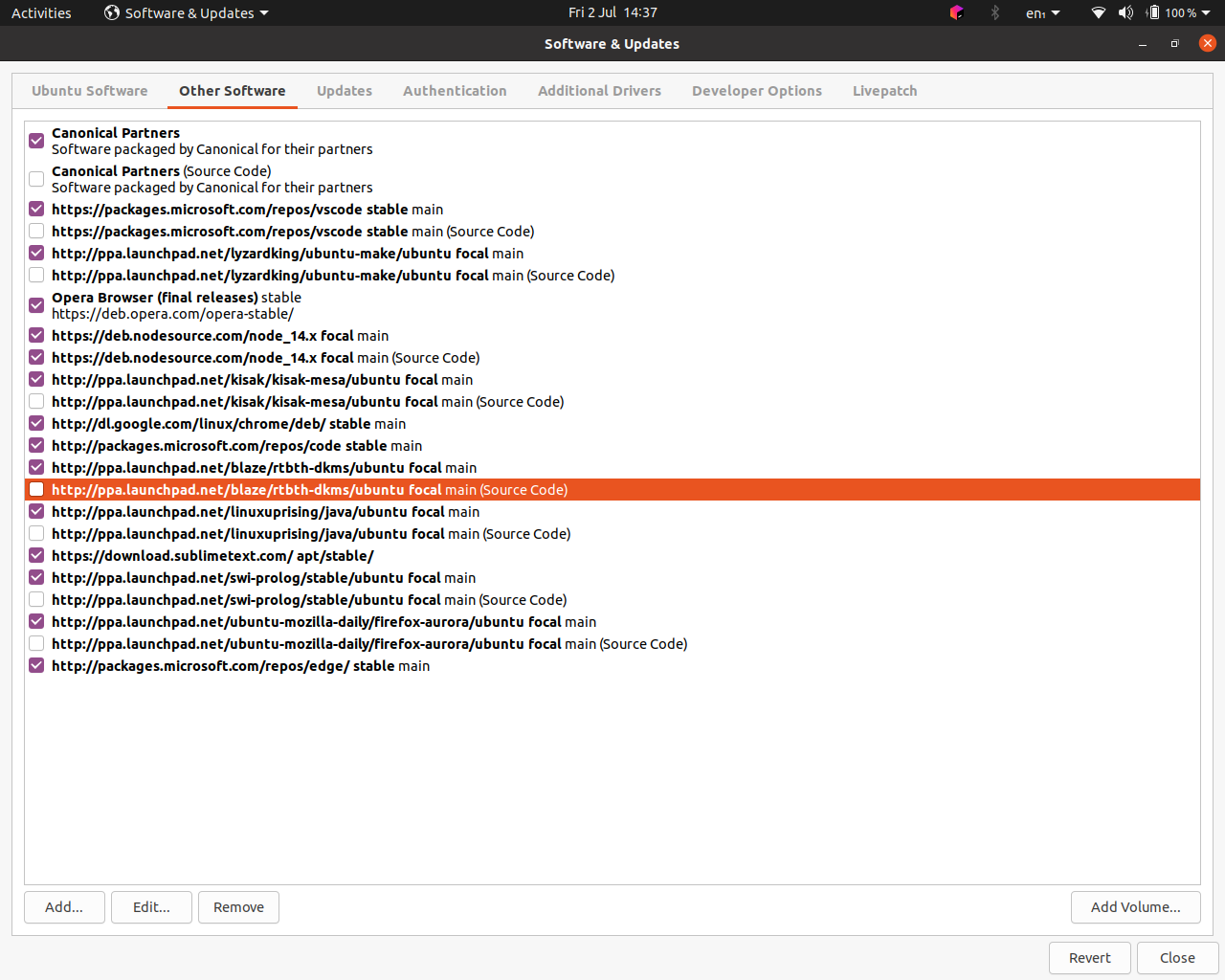Image resolution: width=1225 pixels, height=980 pixels.
Task: Select the blaze/rtbth-dkms focal main row
Action: tap(612, 468)
